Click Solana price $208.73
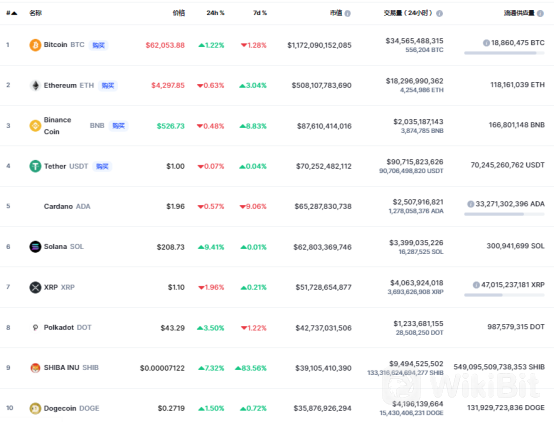This screenshot has width=554, height=422. pos(171,247)
